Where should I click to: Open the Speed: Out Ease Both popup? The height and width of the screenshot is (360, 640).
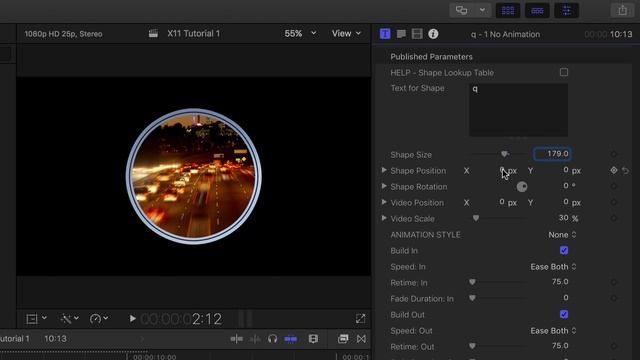point(553,331)
